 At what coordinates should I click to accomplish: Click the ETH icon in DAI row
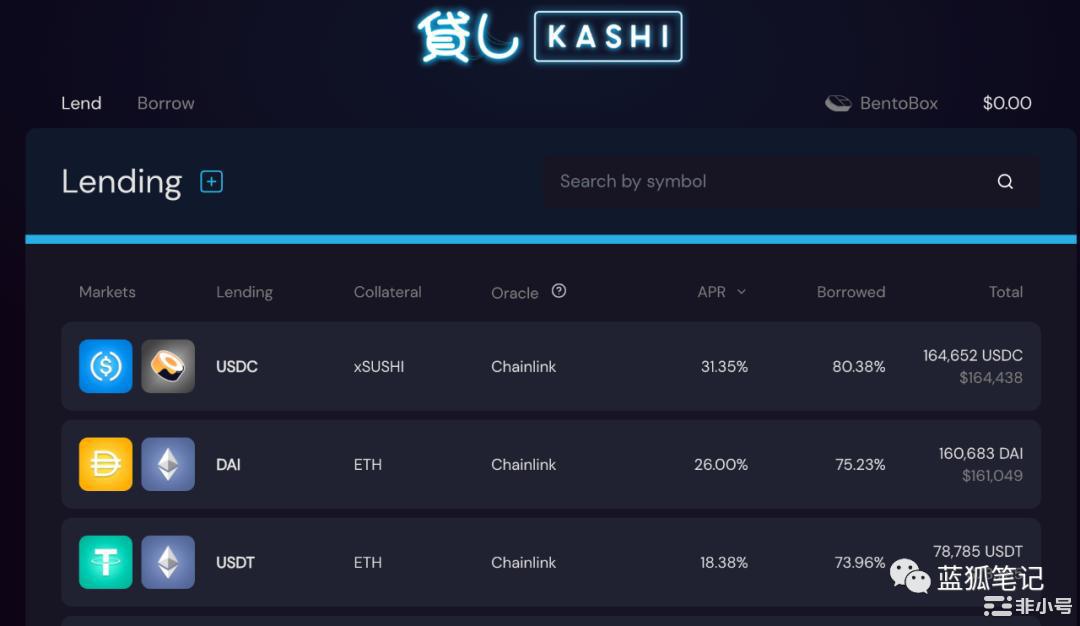tap(168, 464)
